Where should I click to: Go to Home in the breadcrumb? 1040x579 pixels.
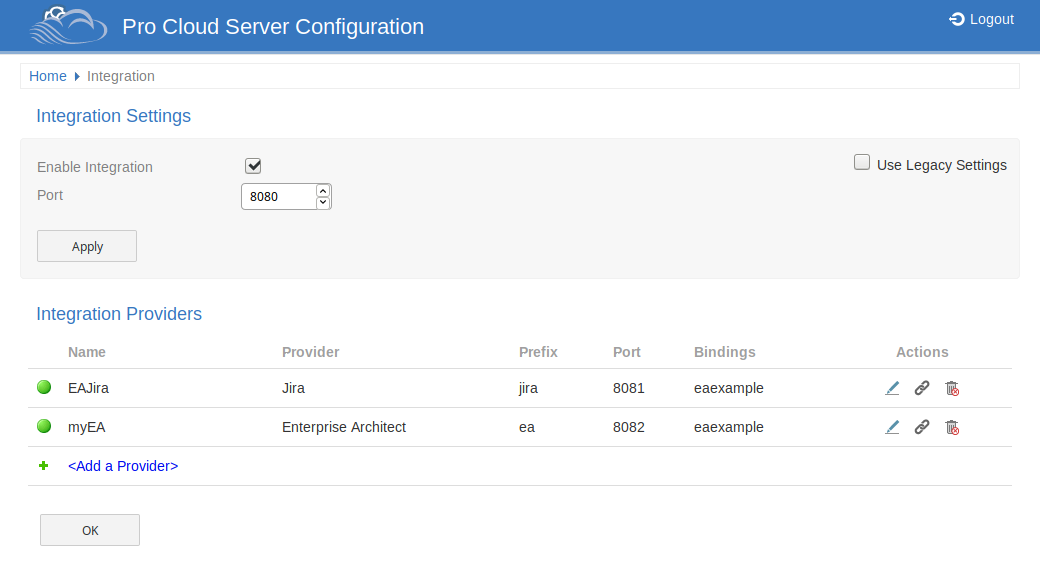48,76
